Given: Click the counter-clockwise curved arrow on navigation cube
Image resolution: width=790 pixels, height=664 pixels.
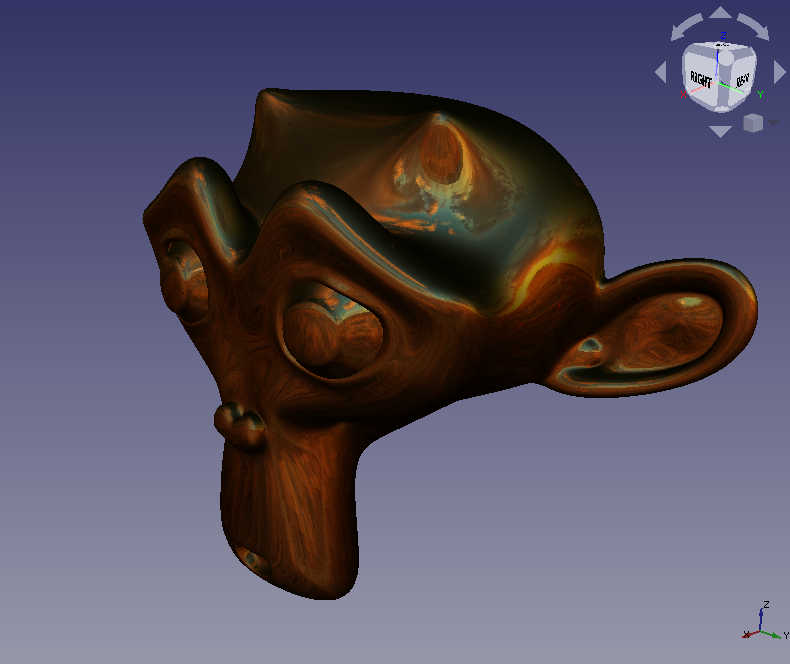Looking at the screenshot, I should point(686,27).
